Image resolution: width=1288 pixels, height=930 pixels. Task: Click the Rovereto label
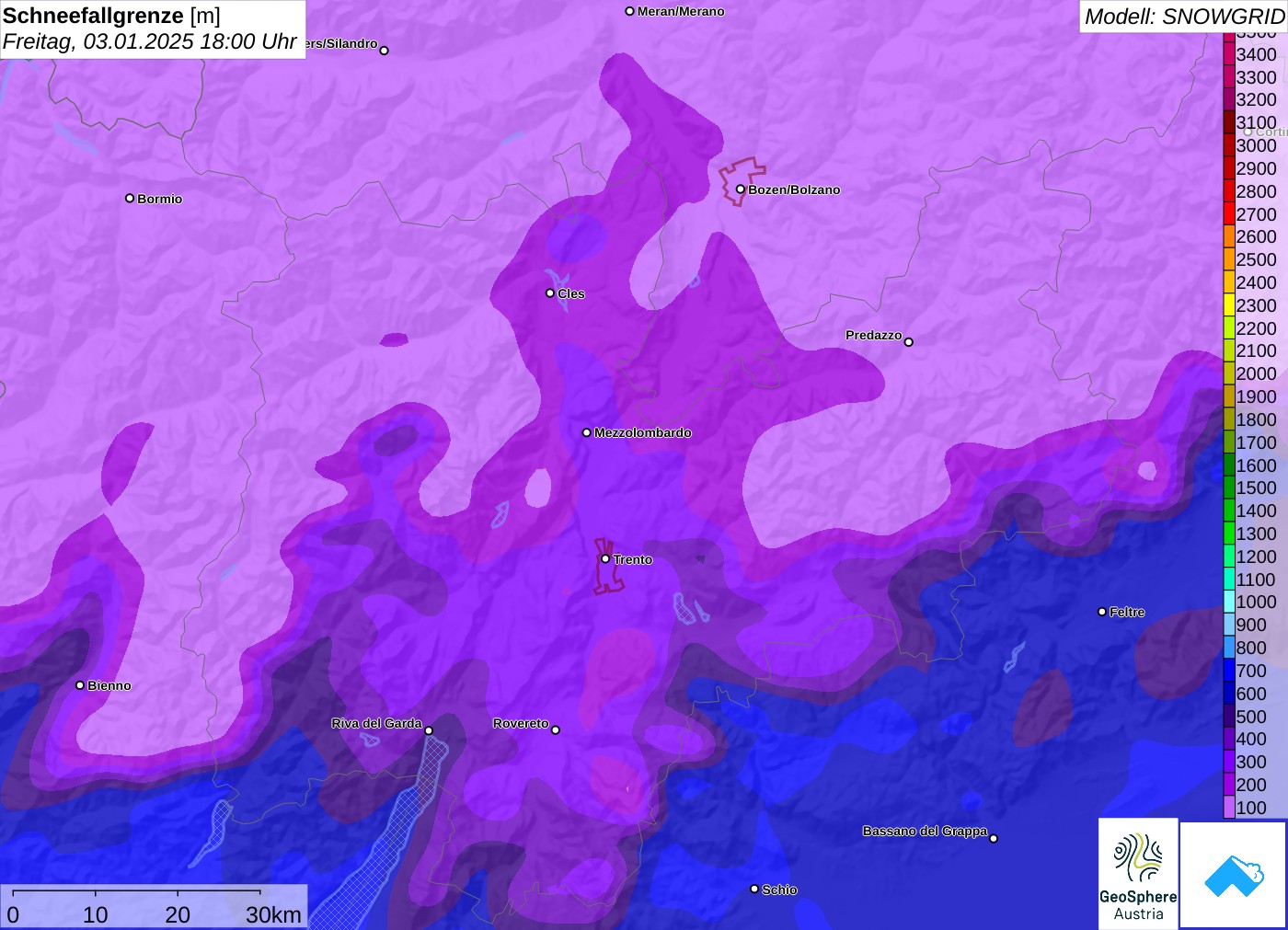pyautogui.click(x=521, y=723)
